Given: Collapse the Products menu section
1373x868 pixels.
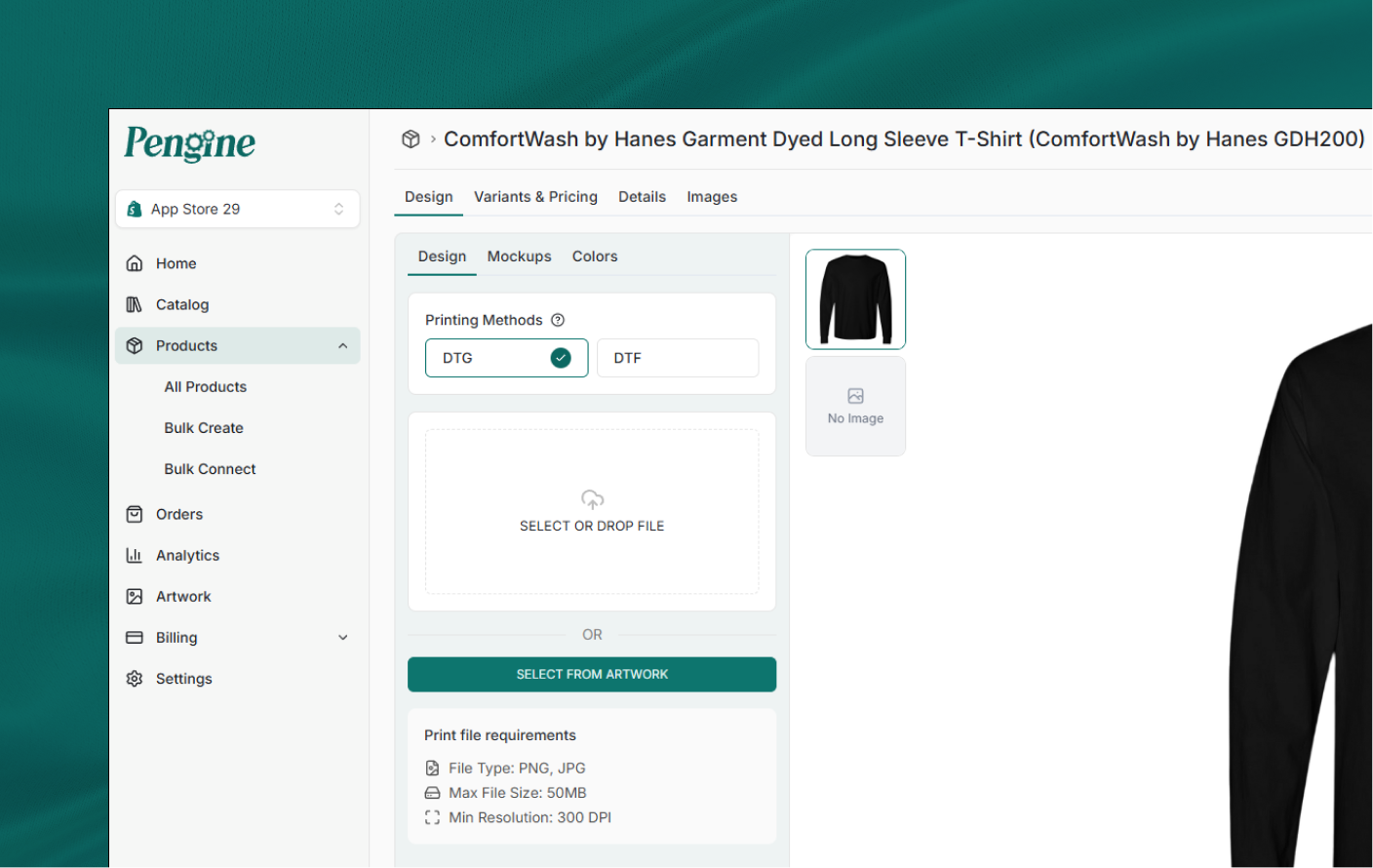Looking at the screenshot, I should pos(342,346).
